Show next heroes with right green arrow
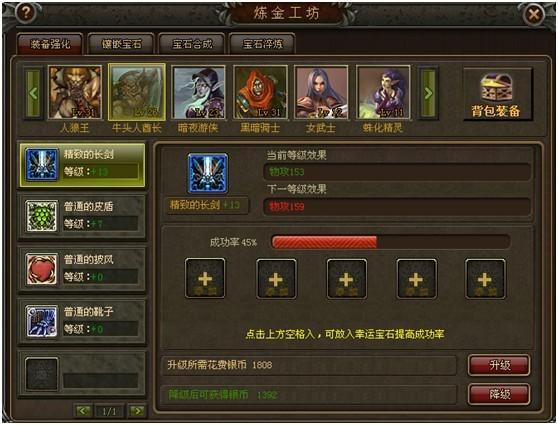Screen dimensions: 558x425 point(428,93)
